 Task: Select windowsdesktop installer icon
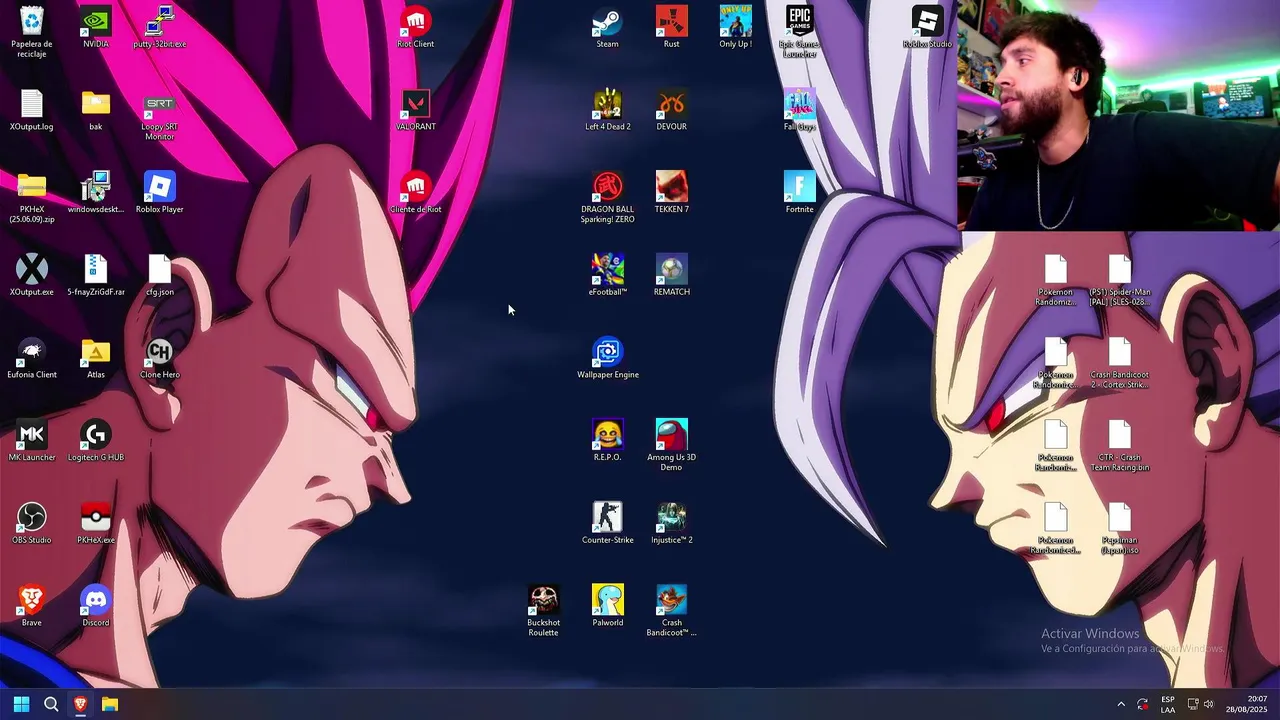96,193
